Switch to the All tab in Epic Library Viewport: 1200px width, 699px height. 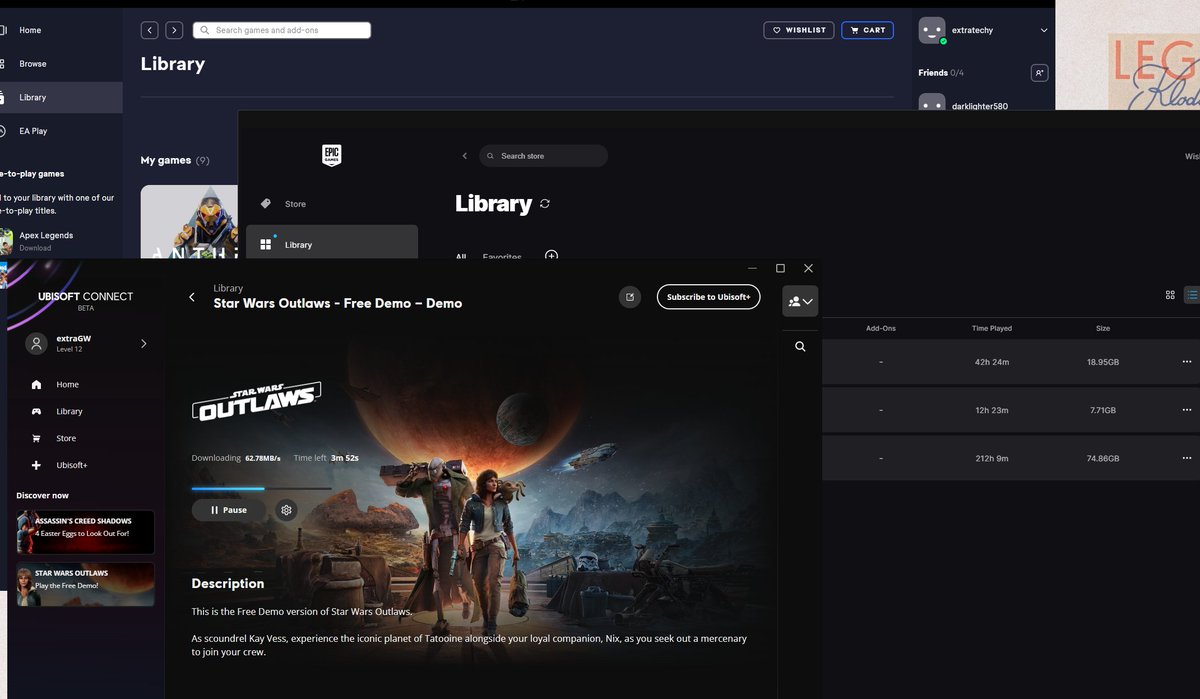(461, 257)
